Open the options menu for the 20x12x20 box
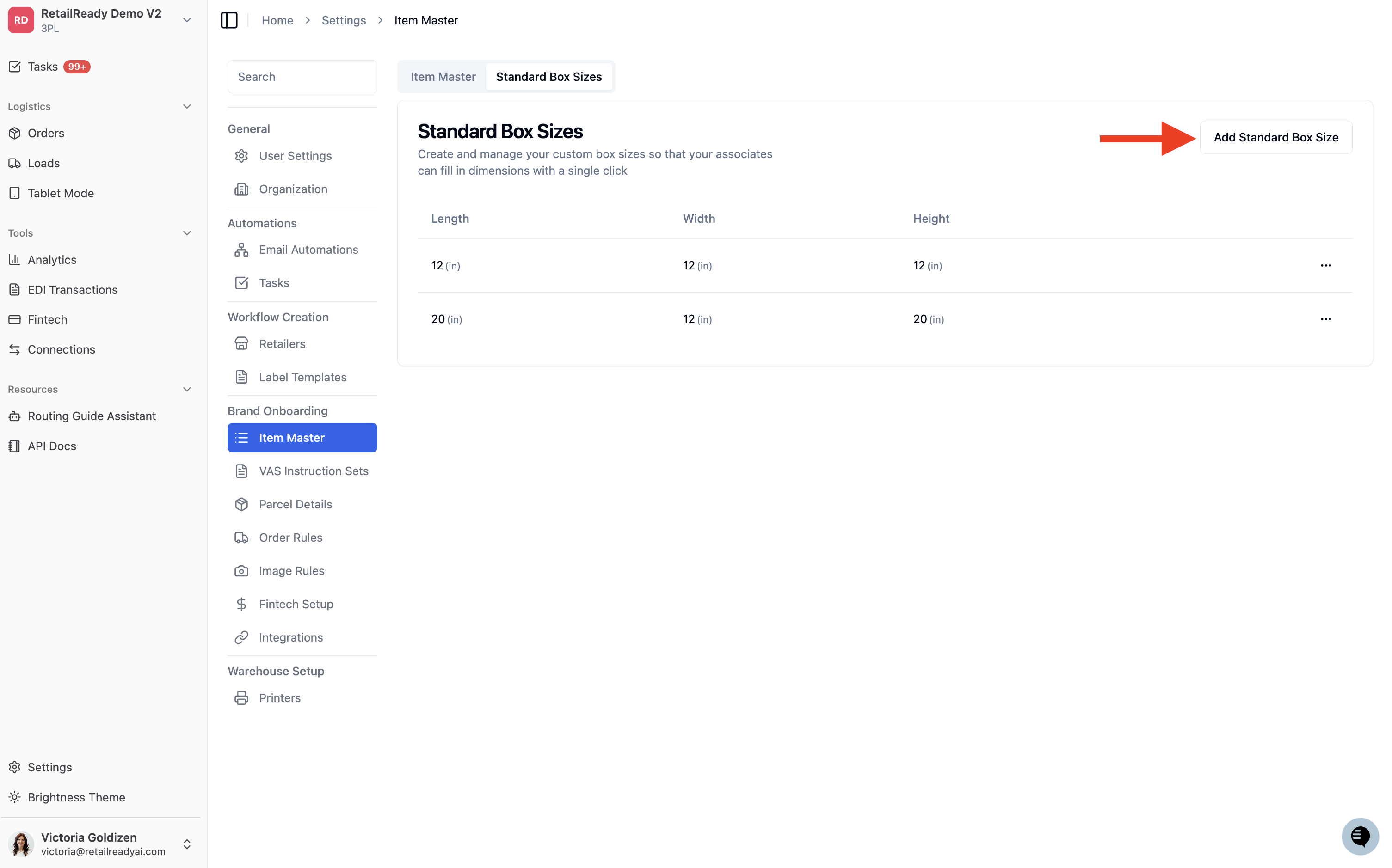 coord(1325,318)
